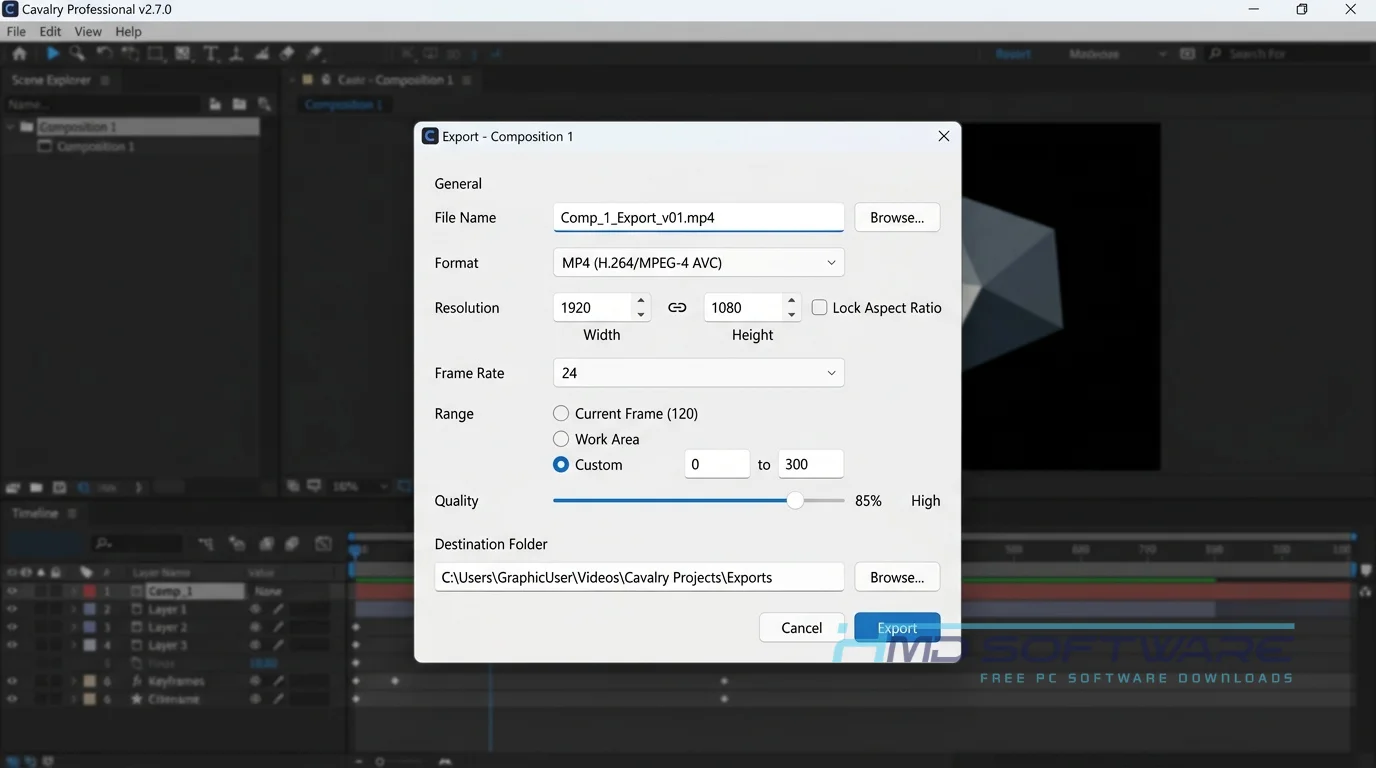Click red color swatch of Comp_1 layer
Viewport: 1376px width, 768px height.
point(89,591)
